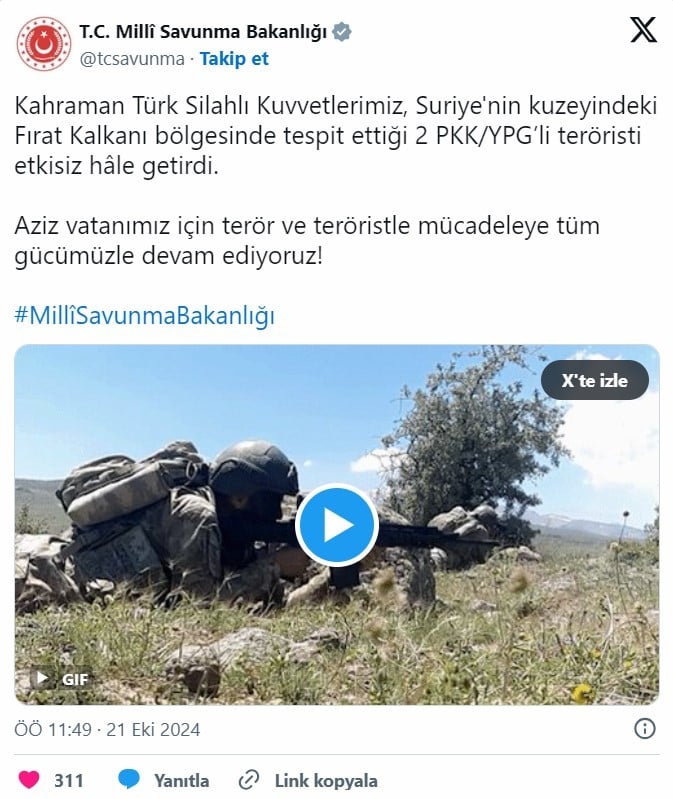
Task: Open the #MillîSavunmaBakanlığı hashtag
Action: click(x=145, y=315)
